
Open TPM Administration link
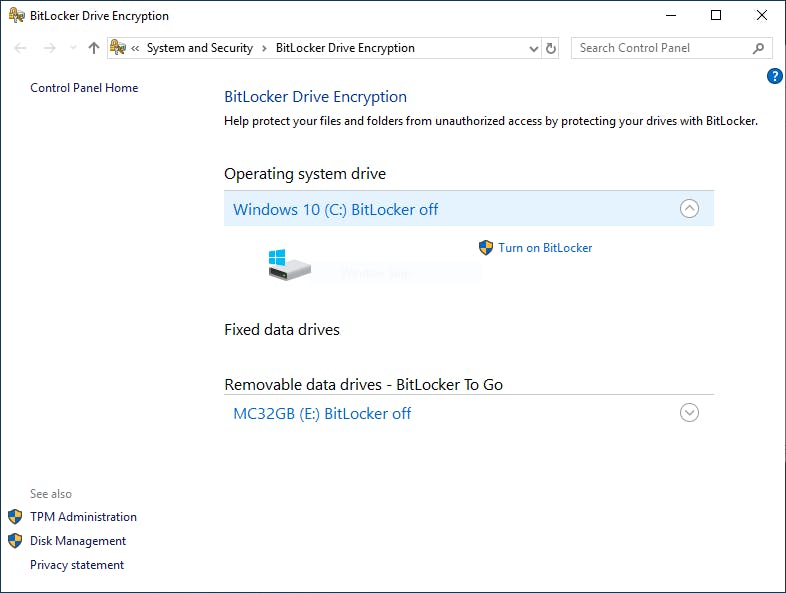(x=83, y=517)
